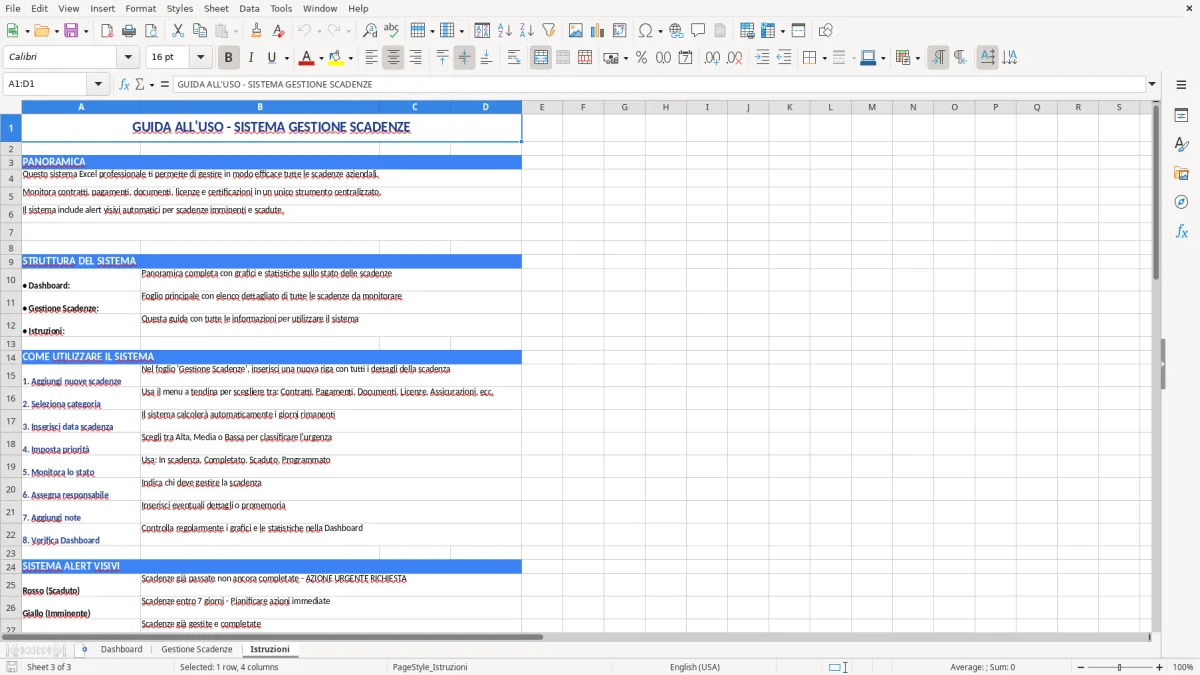
Task: Click the zoom in plus button
Action: [x=1160, y=667]
